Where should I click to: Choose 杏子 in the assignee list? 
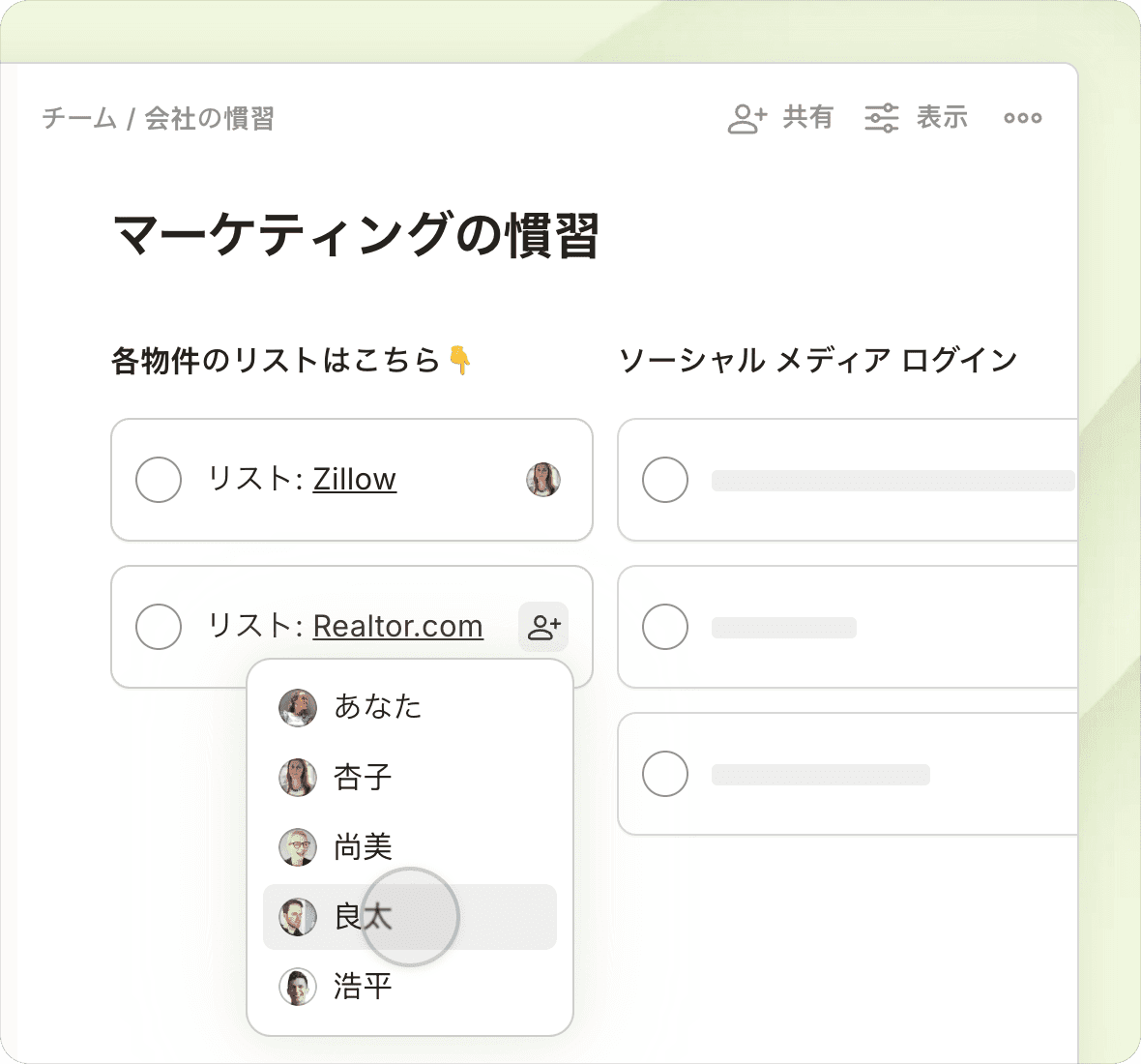click(x=363, y=778)
